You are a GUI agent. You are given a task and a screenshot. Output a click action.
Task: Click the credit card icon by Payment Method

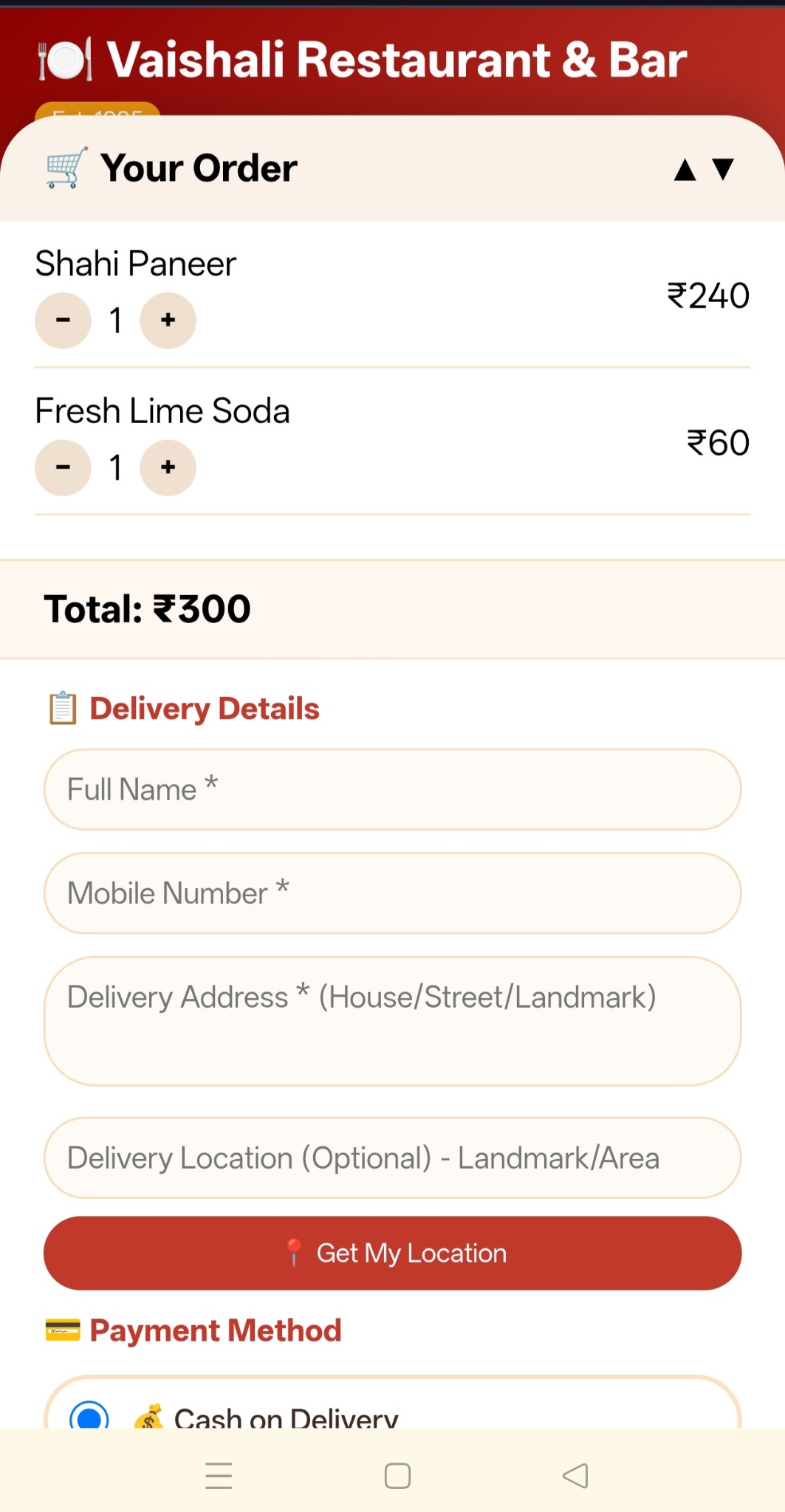coord(63,1330)
